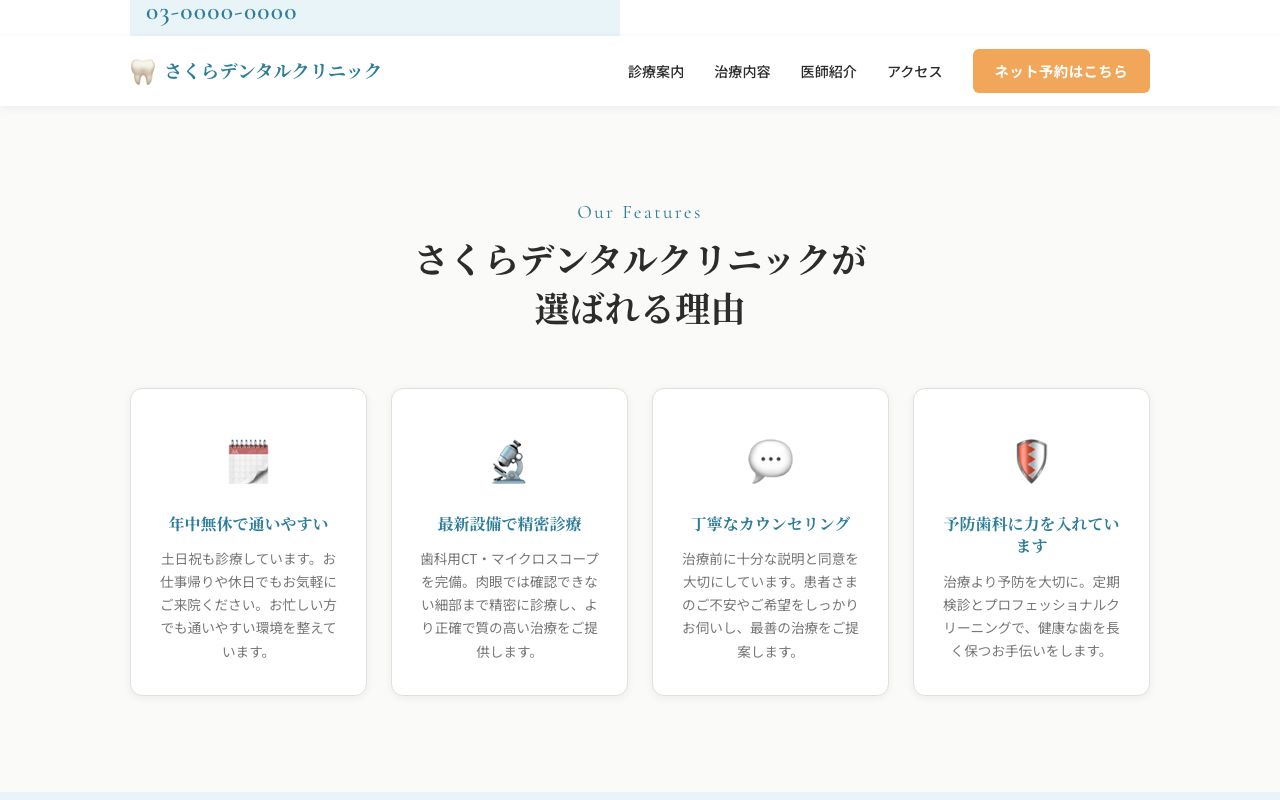Navigate to アクセス from the header
1280x800 pixels.
tap(914, 71)
